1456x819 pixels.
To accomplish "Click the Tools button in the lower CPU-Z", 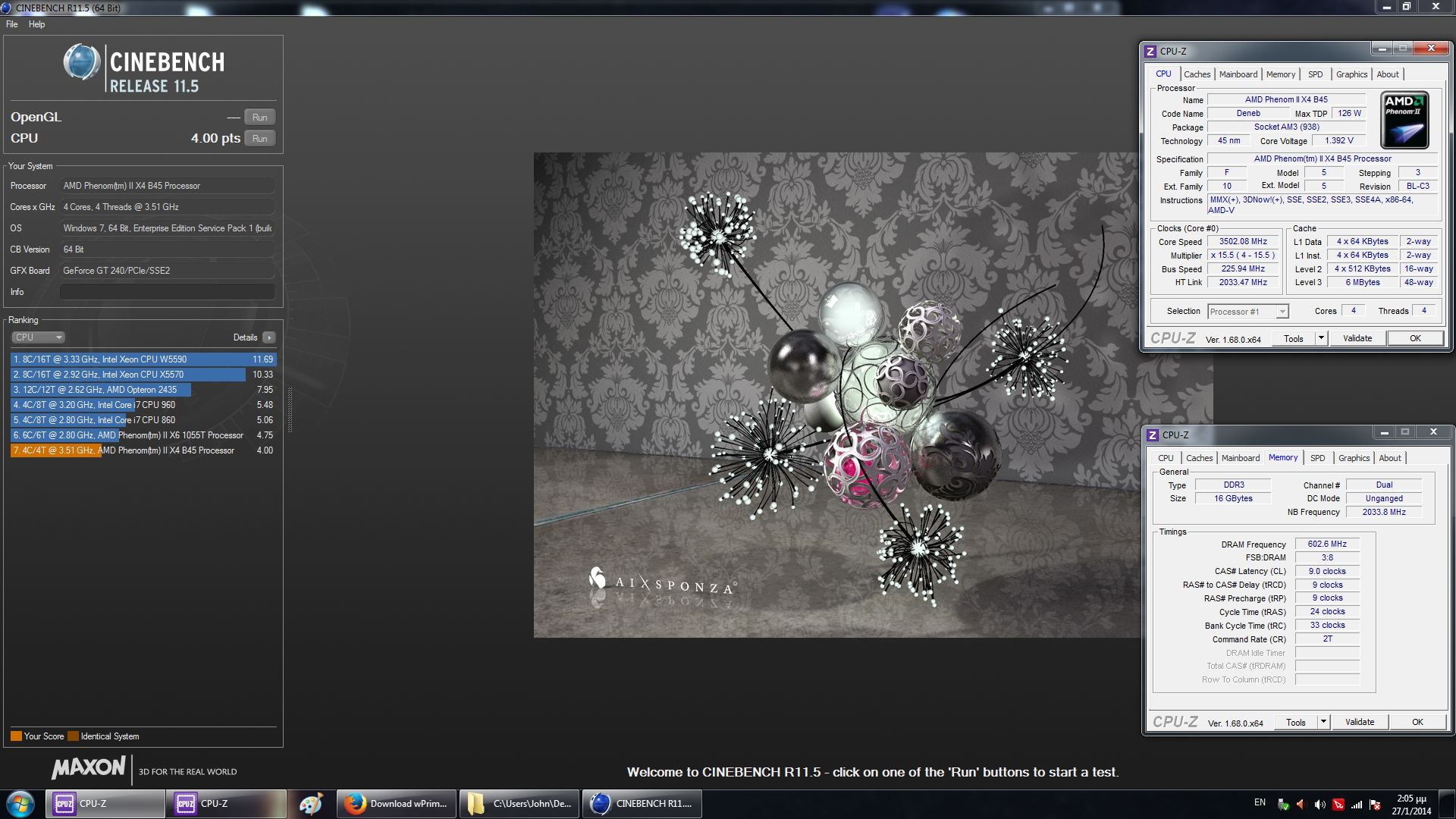I will click(1296, 722).
